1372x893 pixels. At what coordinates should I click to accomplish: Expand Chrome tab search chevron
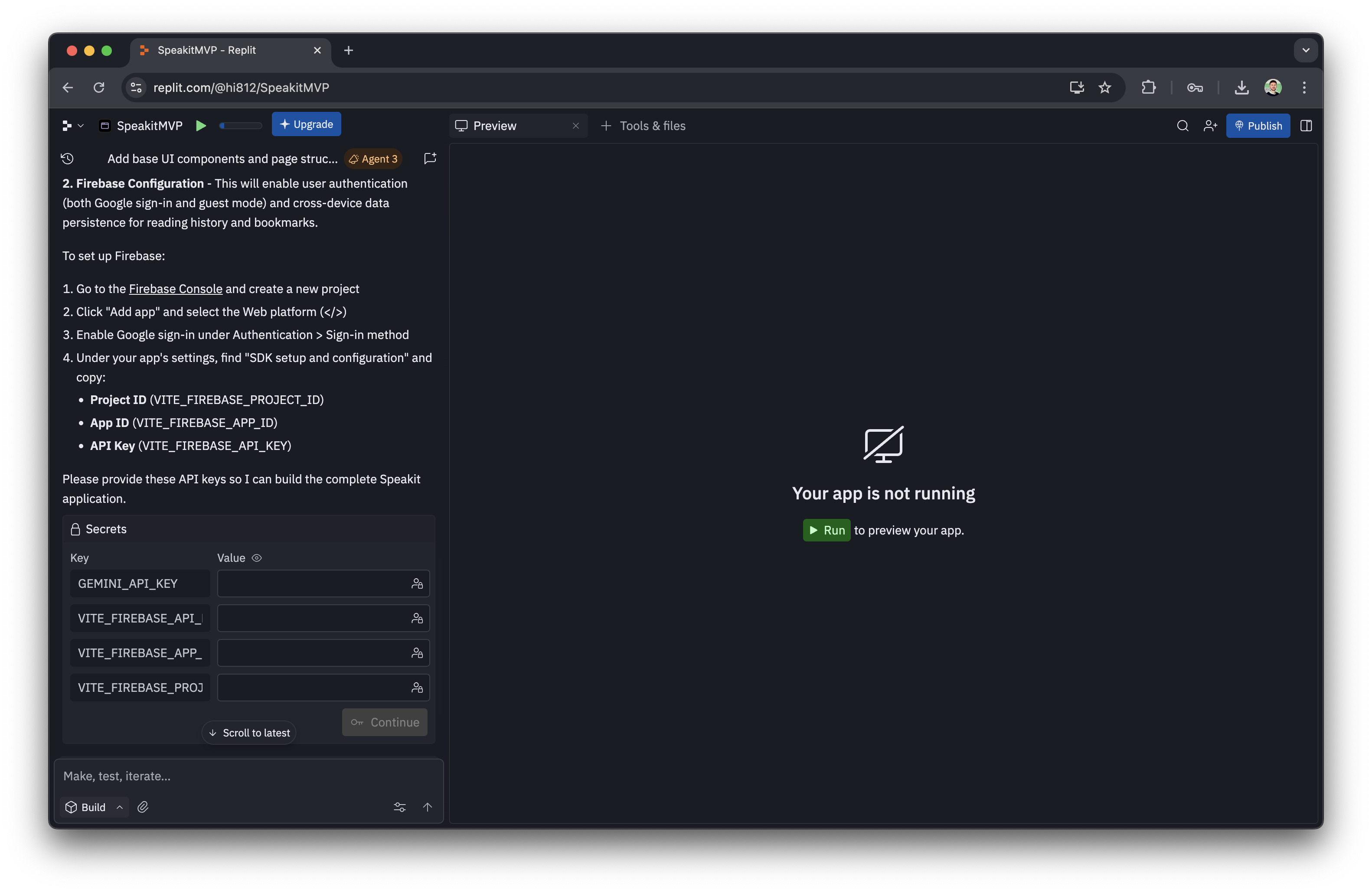click(1306, 50)
